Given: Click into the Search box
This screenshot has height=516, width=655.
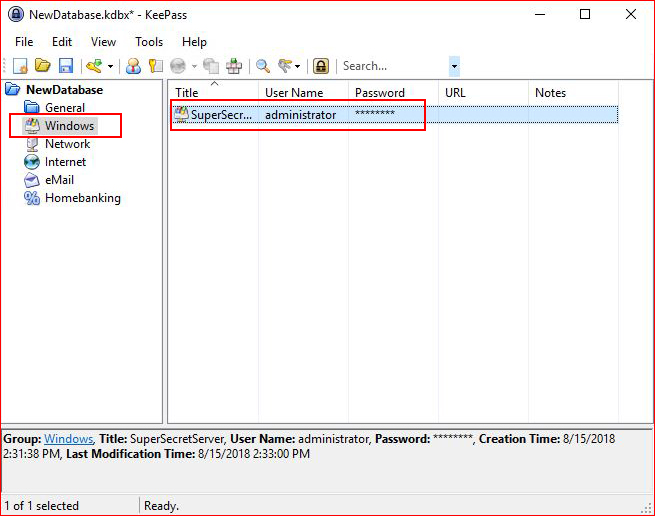Looking at the screenshot, I should [x=395, y=66].
